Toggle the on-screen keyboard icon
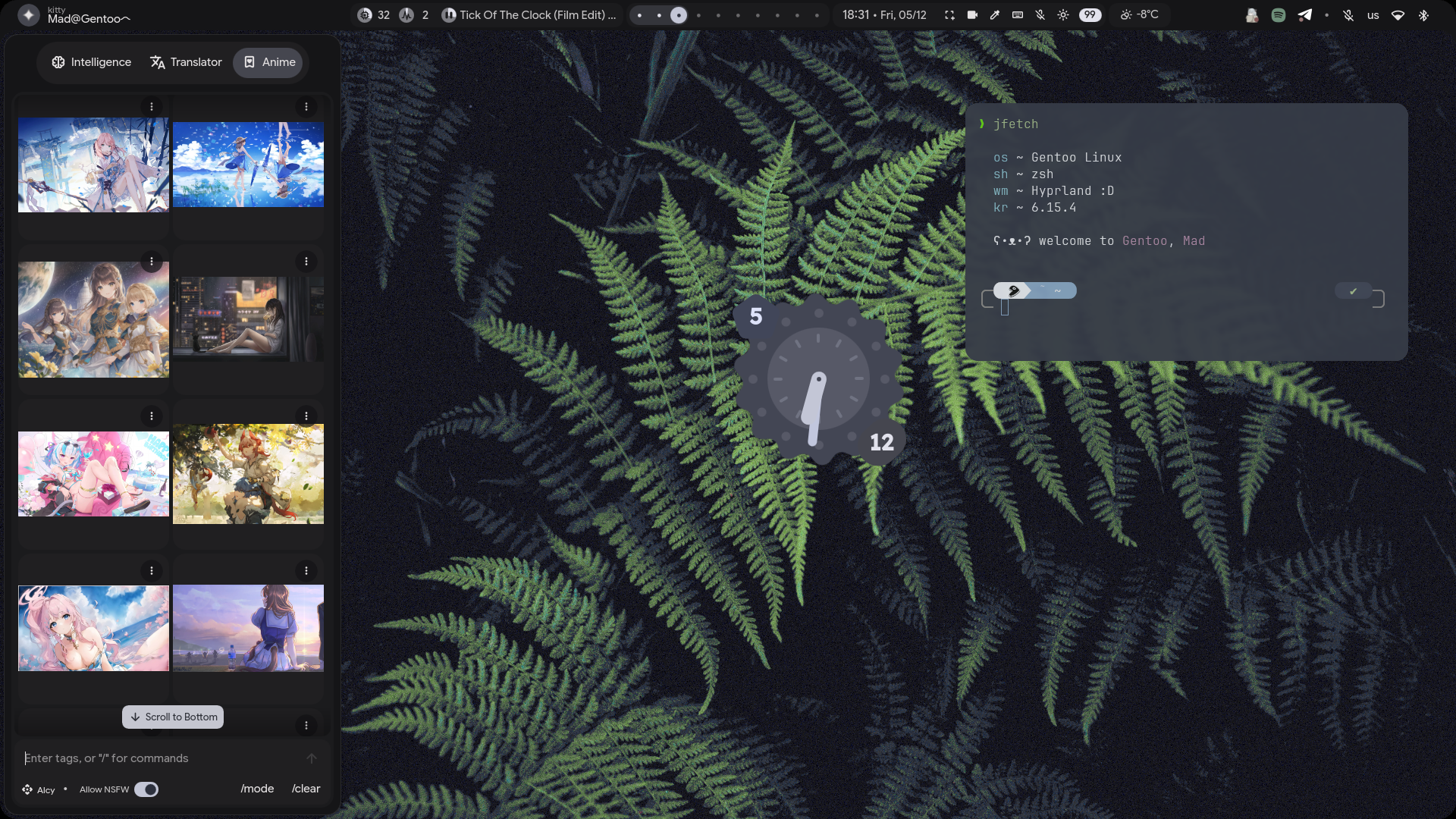Image resolution: width=1456 pixels, height=819 pixels. (x=1018, y=15)
